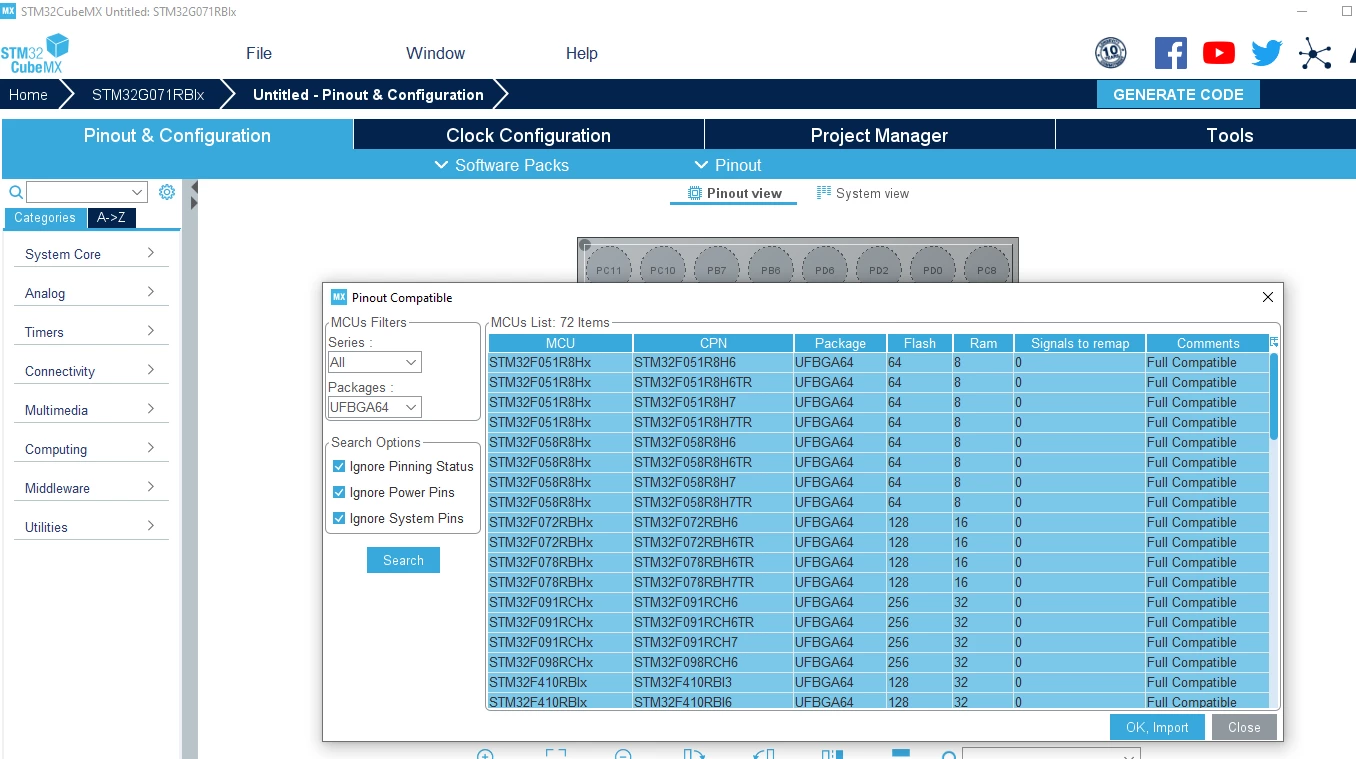Toggle Ignore Power Pins checkbox

click(x=339, y=492)
